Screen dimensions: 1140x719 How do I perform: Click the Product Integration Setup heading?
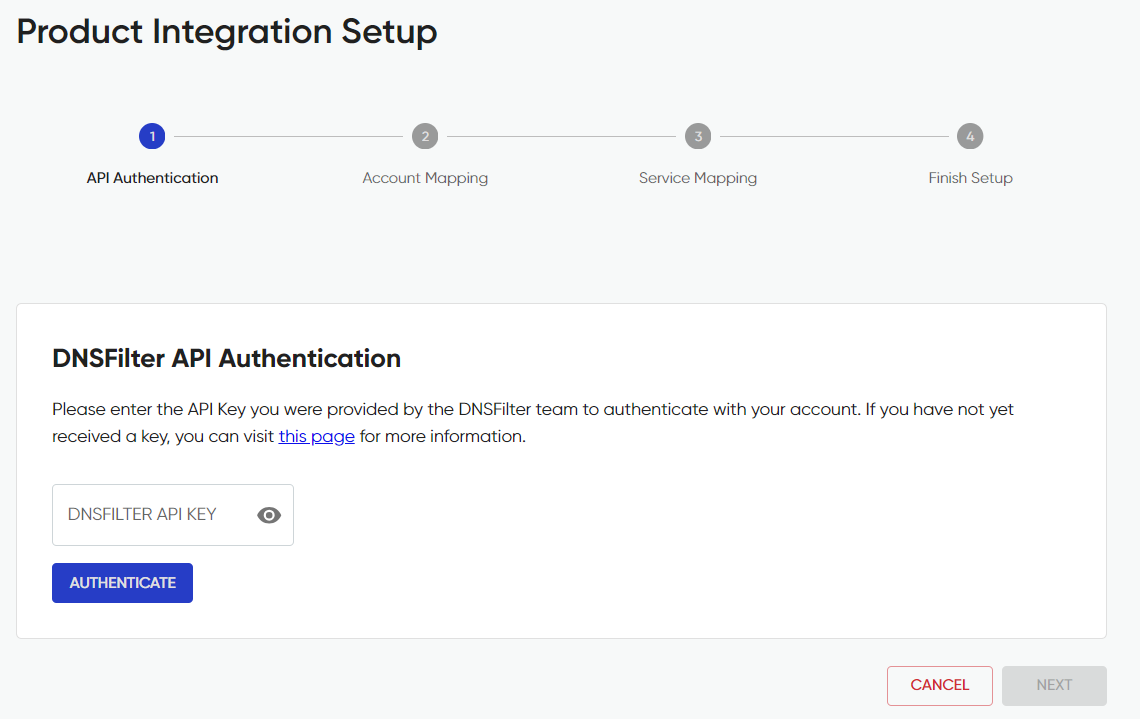(226, 32)
